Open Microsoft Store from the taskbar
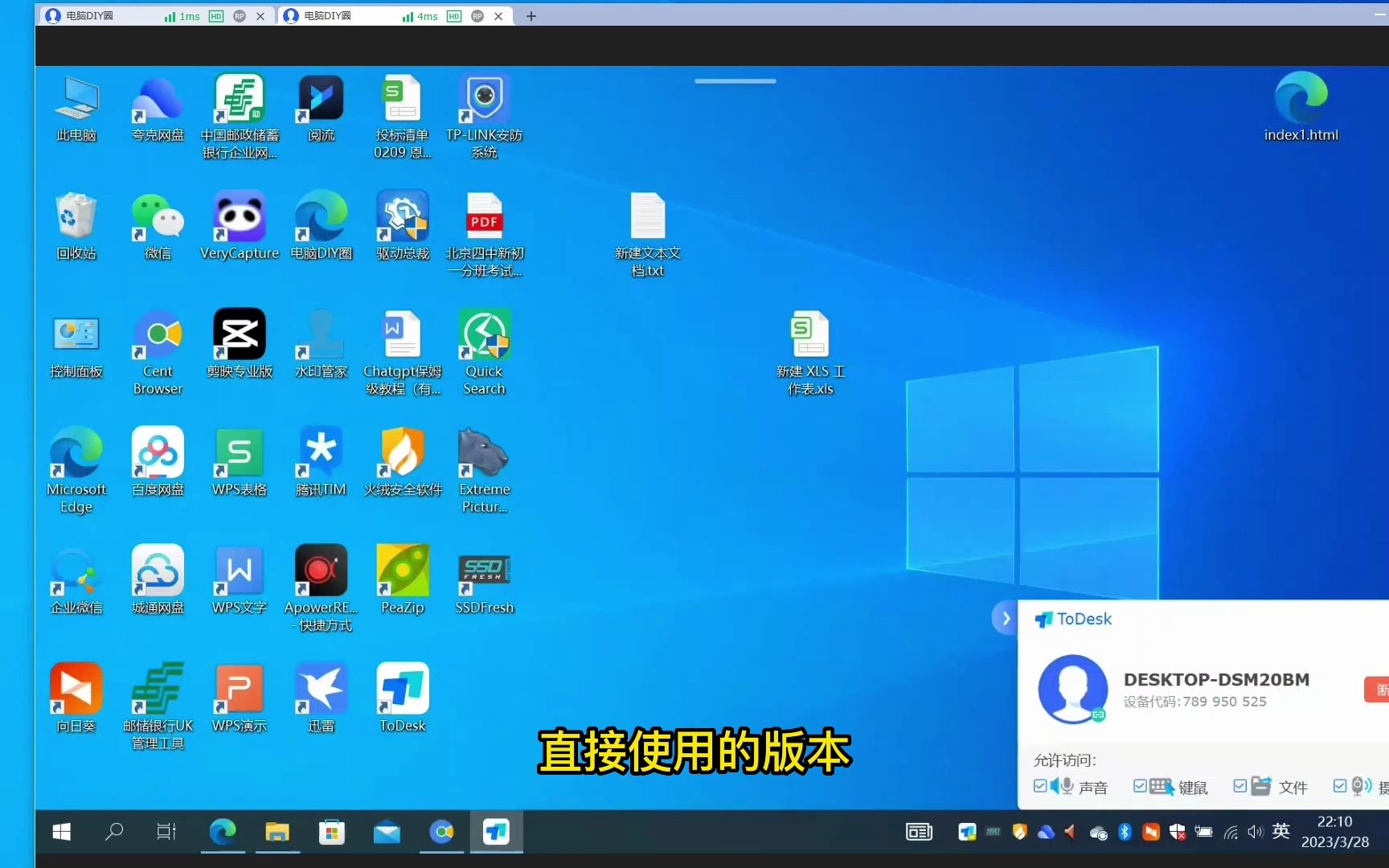The width and height of the screenshot is (1389, 868). (331, 832)
